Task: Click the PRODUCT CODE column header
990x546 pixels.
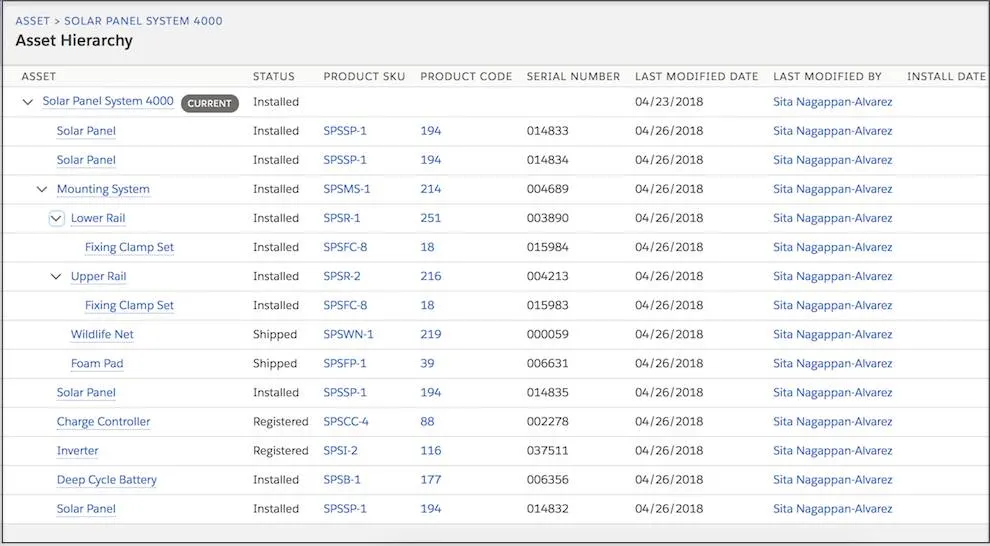Action: pyautogui.click(x=466, y=76)
